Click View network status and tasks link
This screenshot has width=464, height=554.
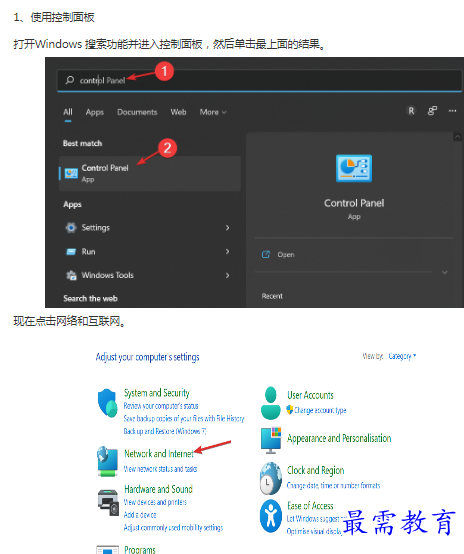[160, 469]
